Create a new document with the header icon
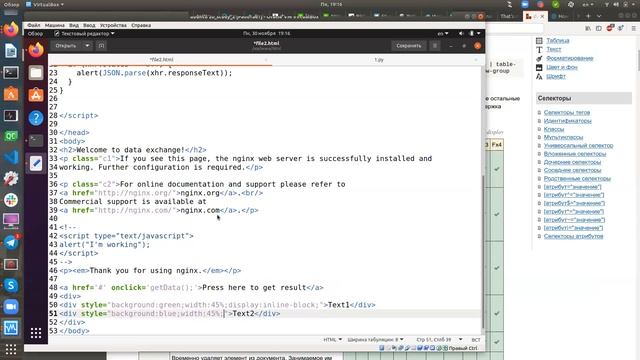The width and height of the screenshot is (640, 360). click(101, 46)
